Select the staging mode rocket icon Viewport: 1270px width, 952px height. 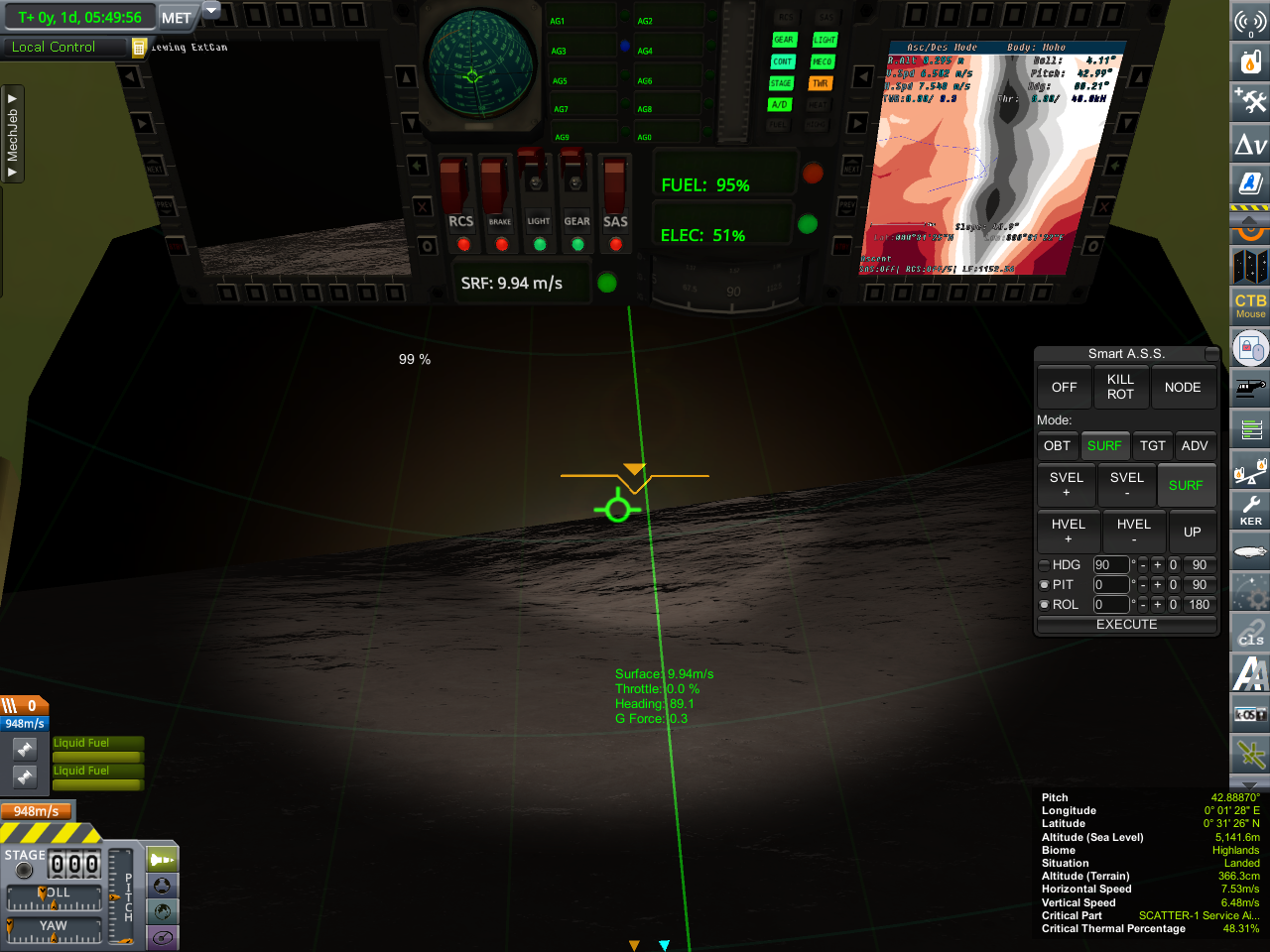(x=162, y=860)
